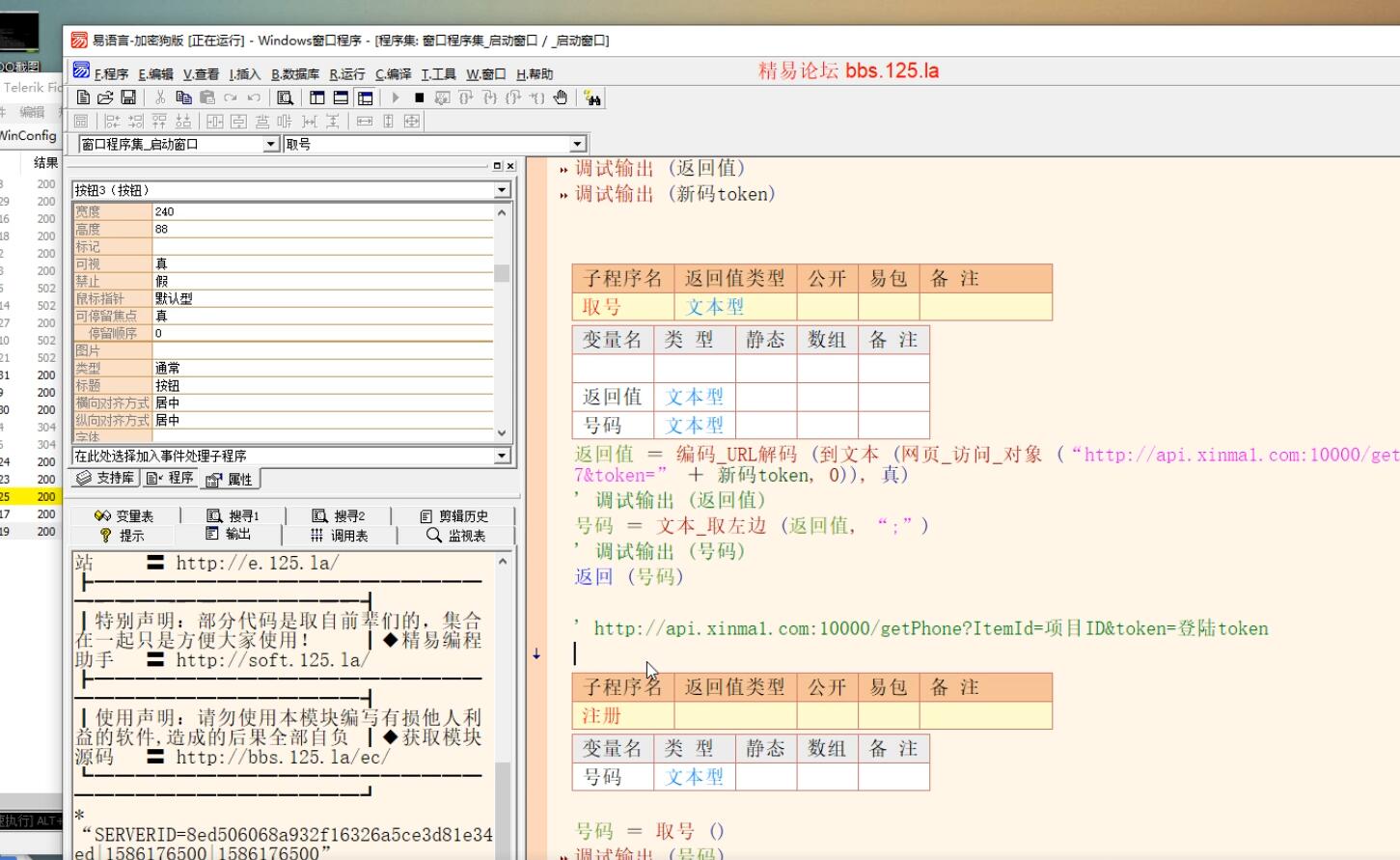Save with the floppy disk icon
Viewport: 1400px width, 860px height.
(128, 97)
